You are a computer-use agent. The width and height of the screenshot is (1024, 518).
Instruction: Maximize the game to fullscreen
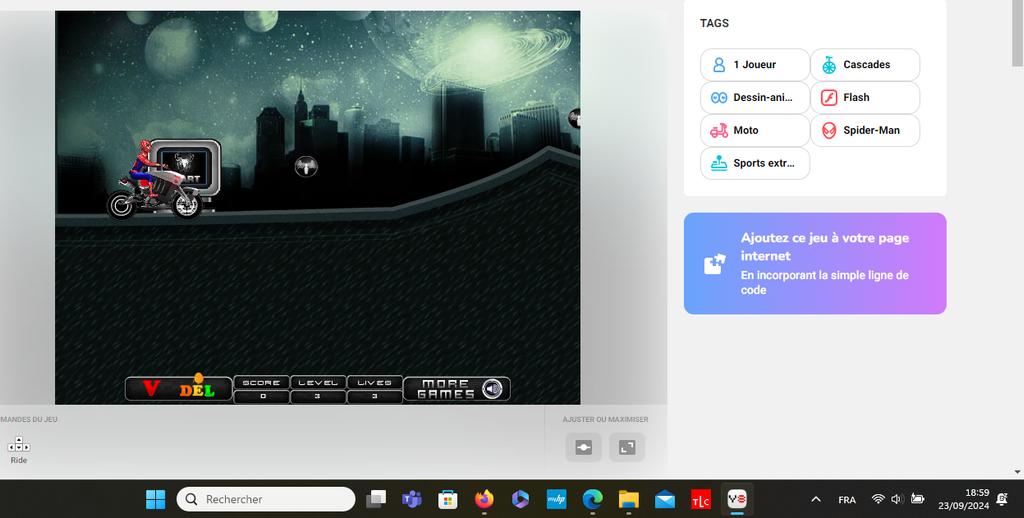coord(627,448)
